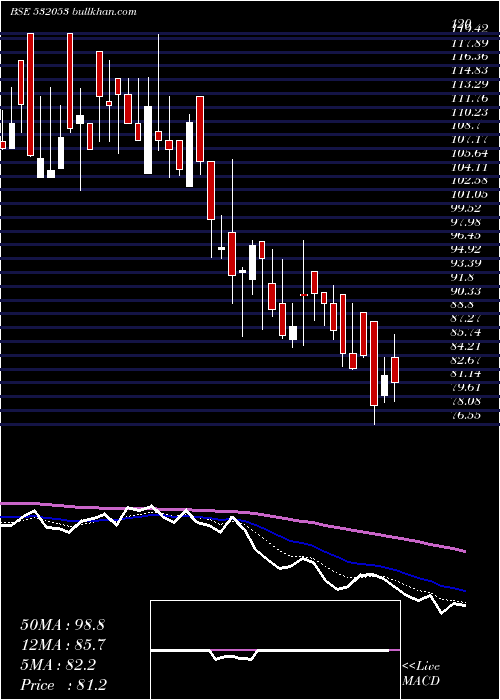Select the 114.83 price axis label
Screen dimensions: 500x700
pyautogui.click(x=469, y=71)
